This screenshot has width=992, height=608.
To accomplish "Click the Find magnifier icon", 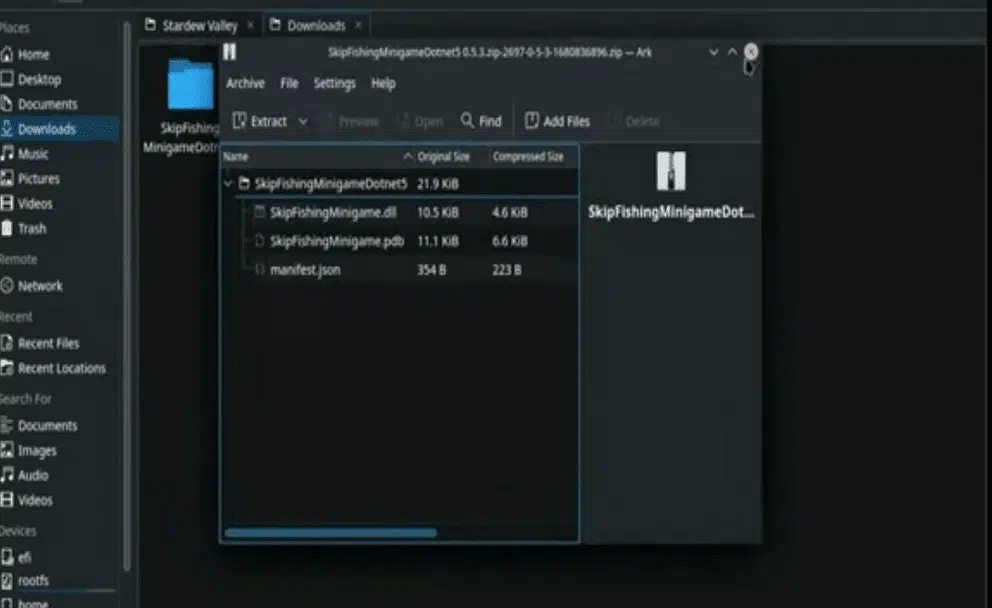I will (x=467, y=120).
